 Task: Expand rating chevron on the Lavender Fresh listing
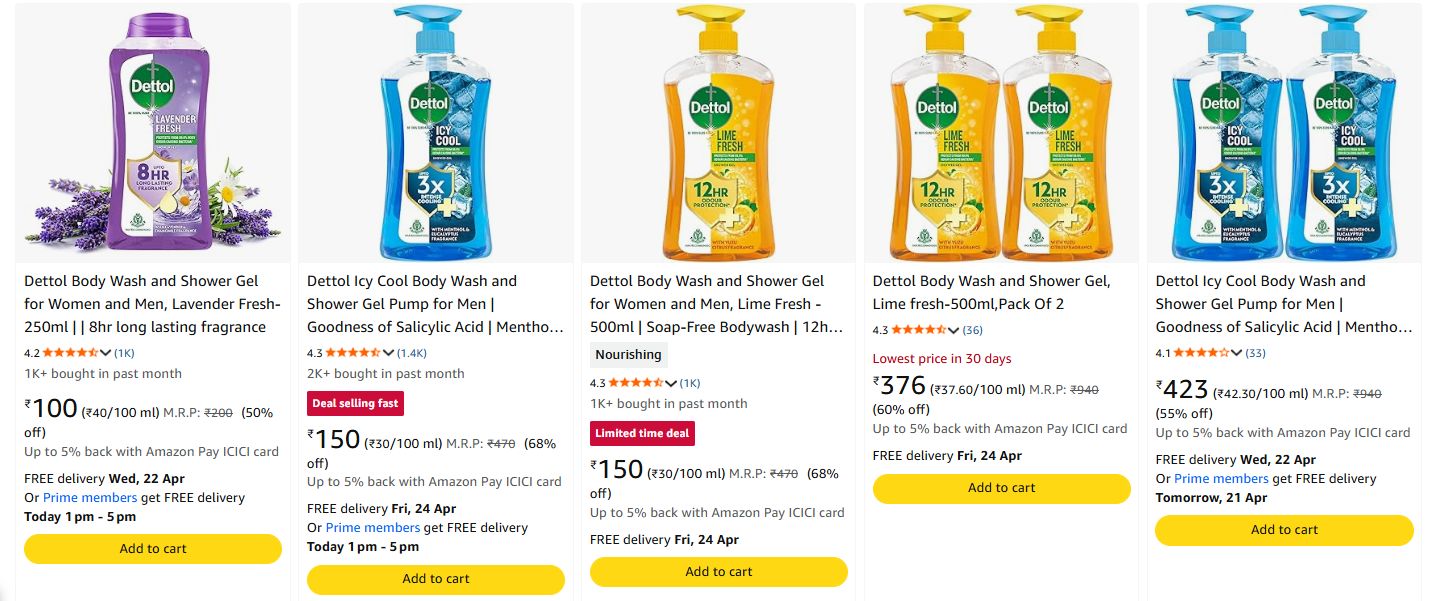[x=105, y=352]
